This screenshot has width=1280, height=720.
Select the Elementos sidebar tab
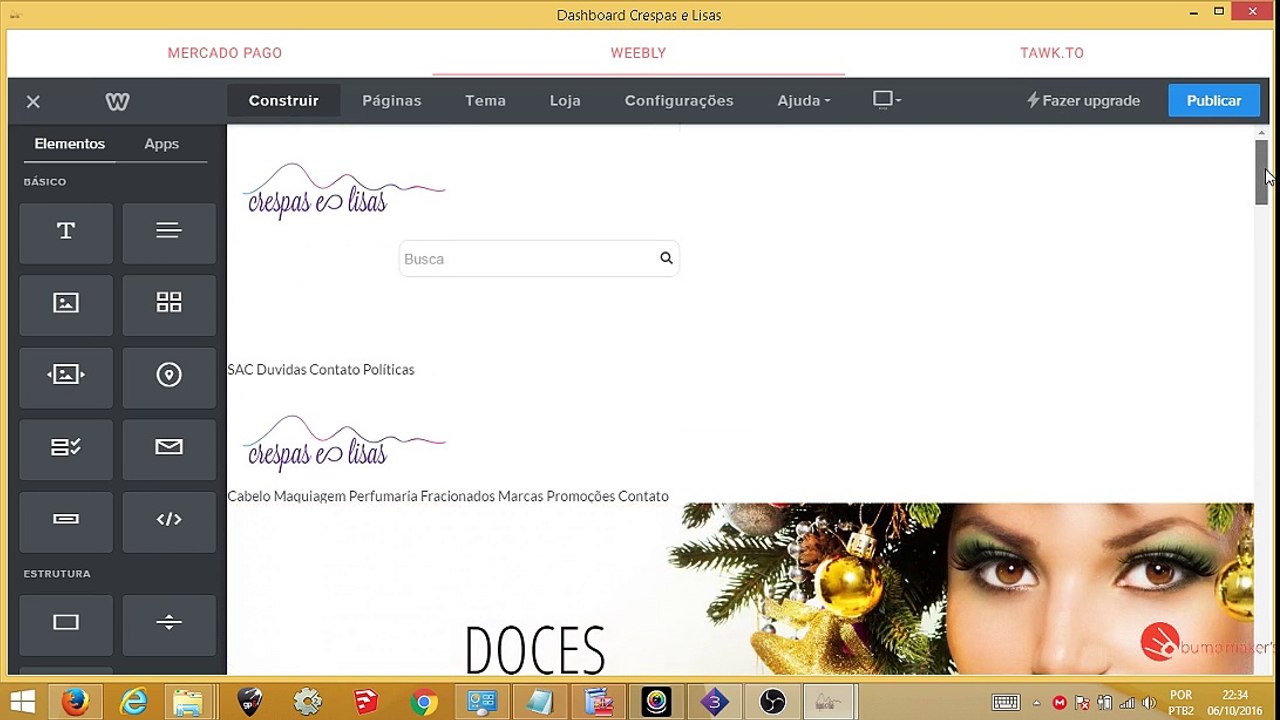[x=70, y=144]
